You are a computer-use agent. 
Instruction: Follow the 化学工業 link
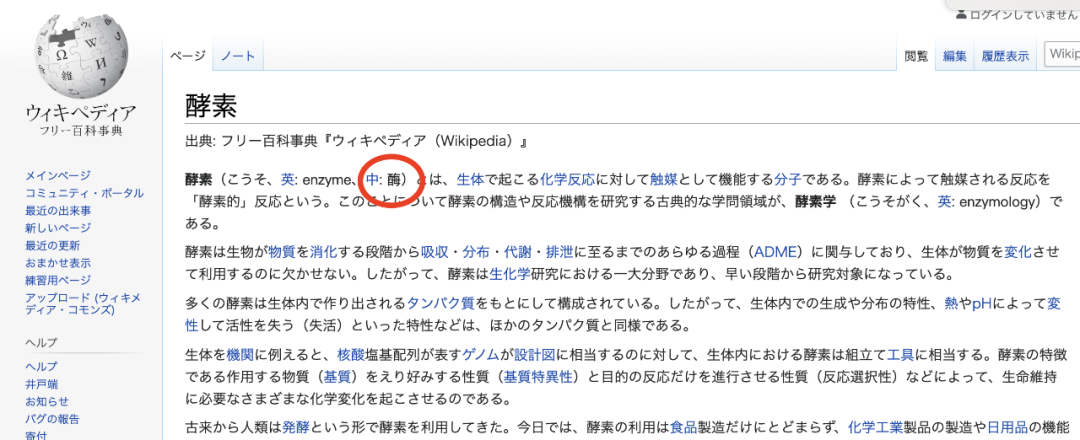pos(875,427)
